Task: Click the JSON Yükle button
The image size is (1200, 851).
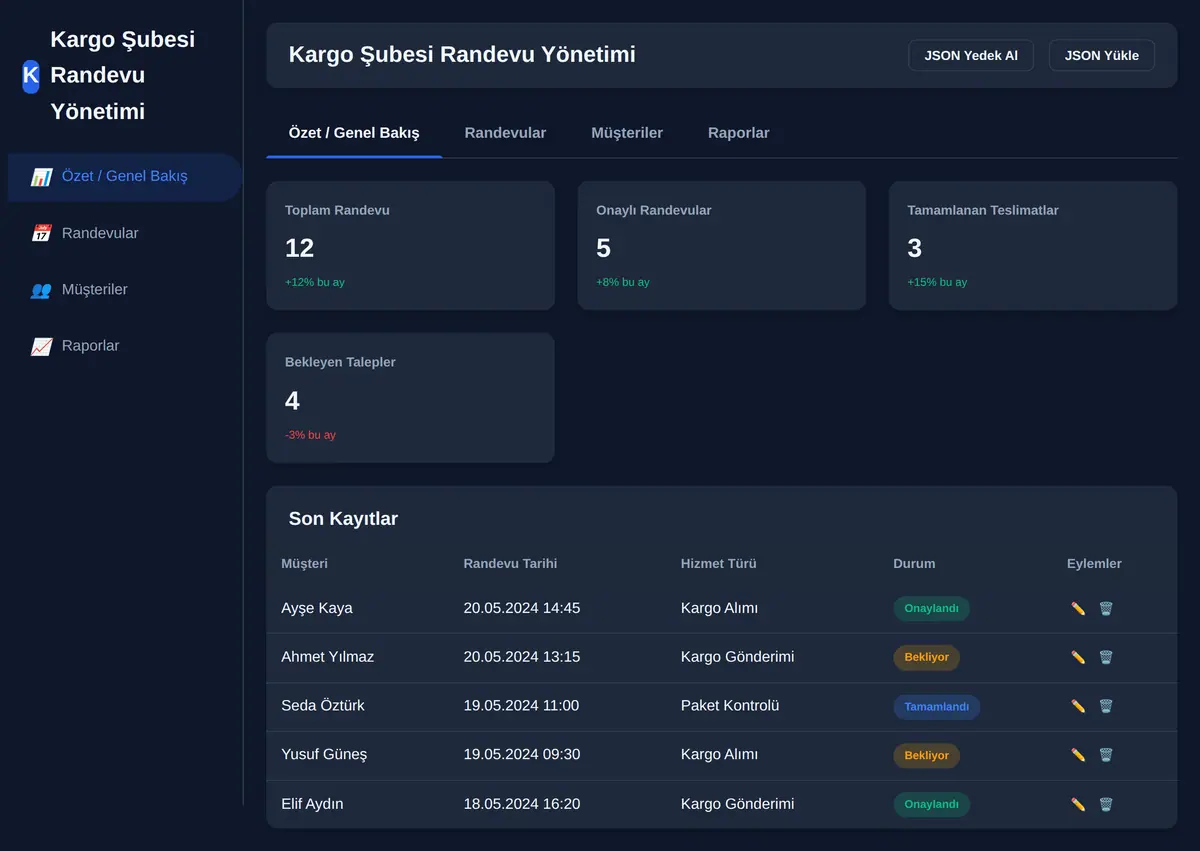Action: tap(1102, 56)
